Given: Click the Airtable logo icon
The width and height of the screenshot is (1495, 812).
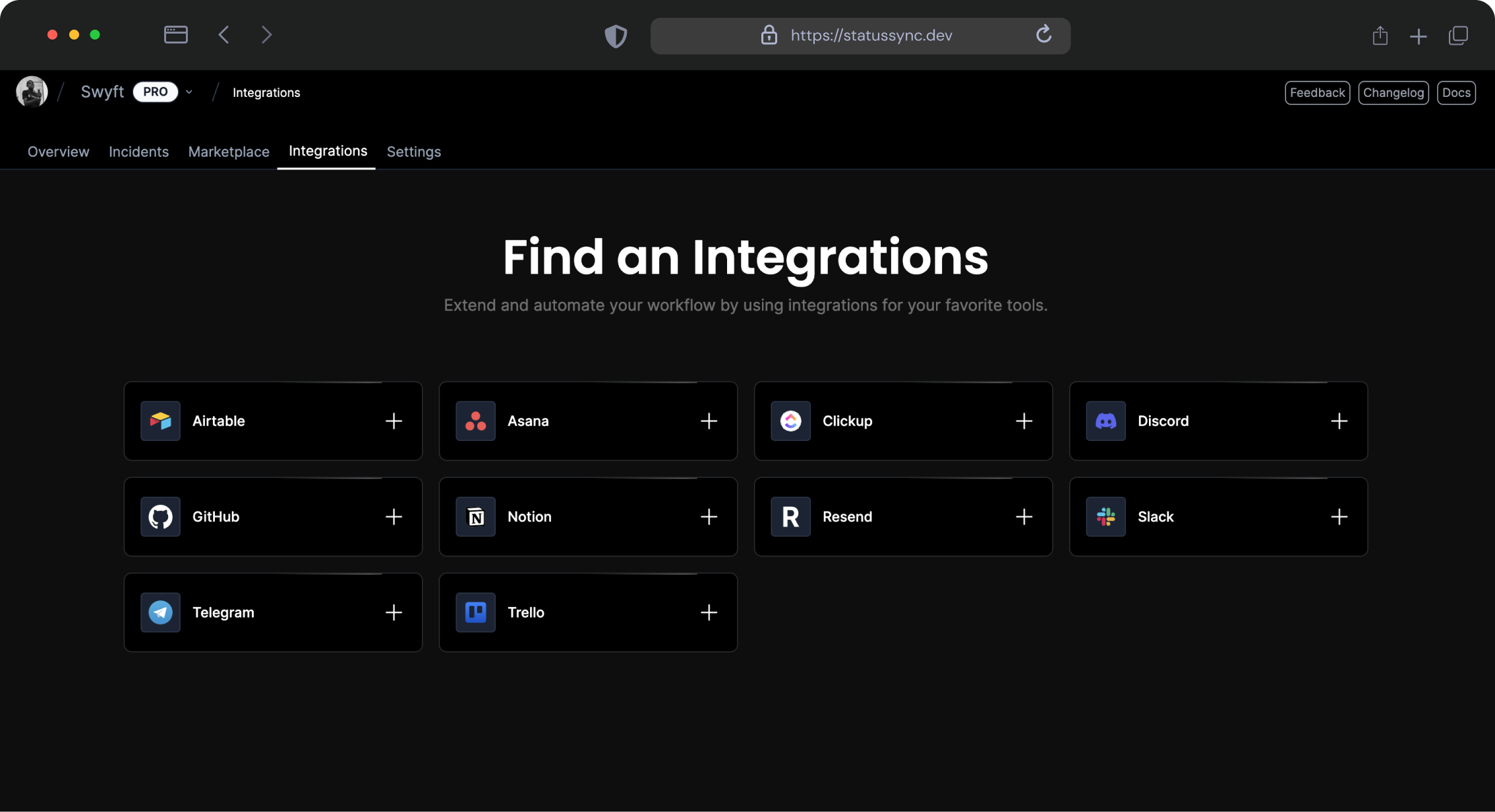Looking at the screenshot, I should (160, 420).
